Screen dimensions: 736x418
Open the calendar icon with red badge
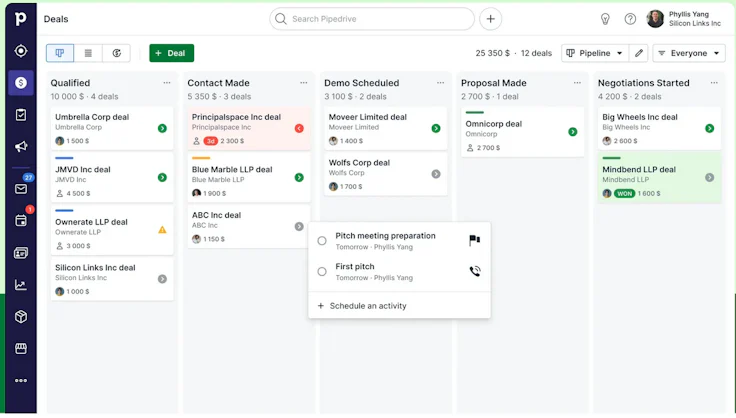tap(21, 220)
